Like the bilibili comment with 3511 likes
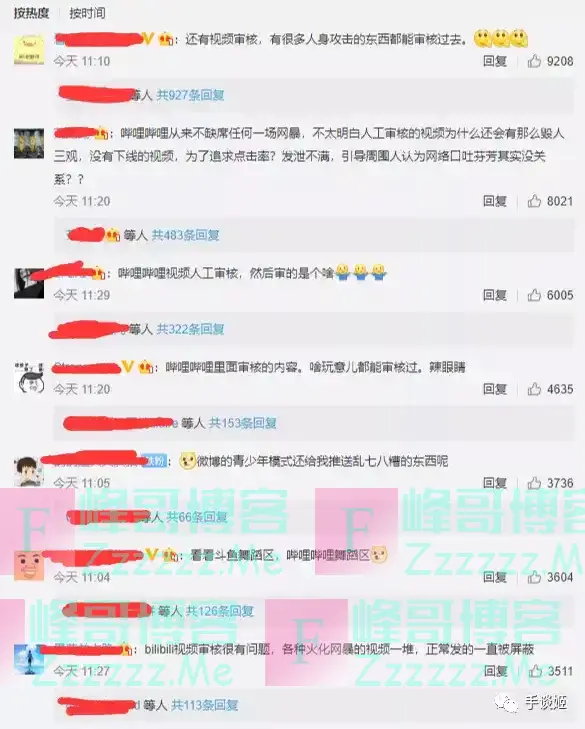The image size is (585, 729). 535,671
